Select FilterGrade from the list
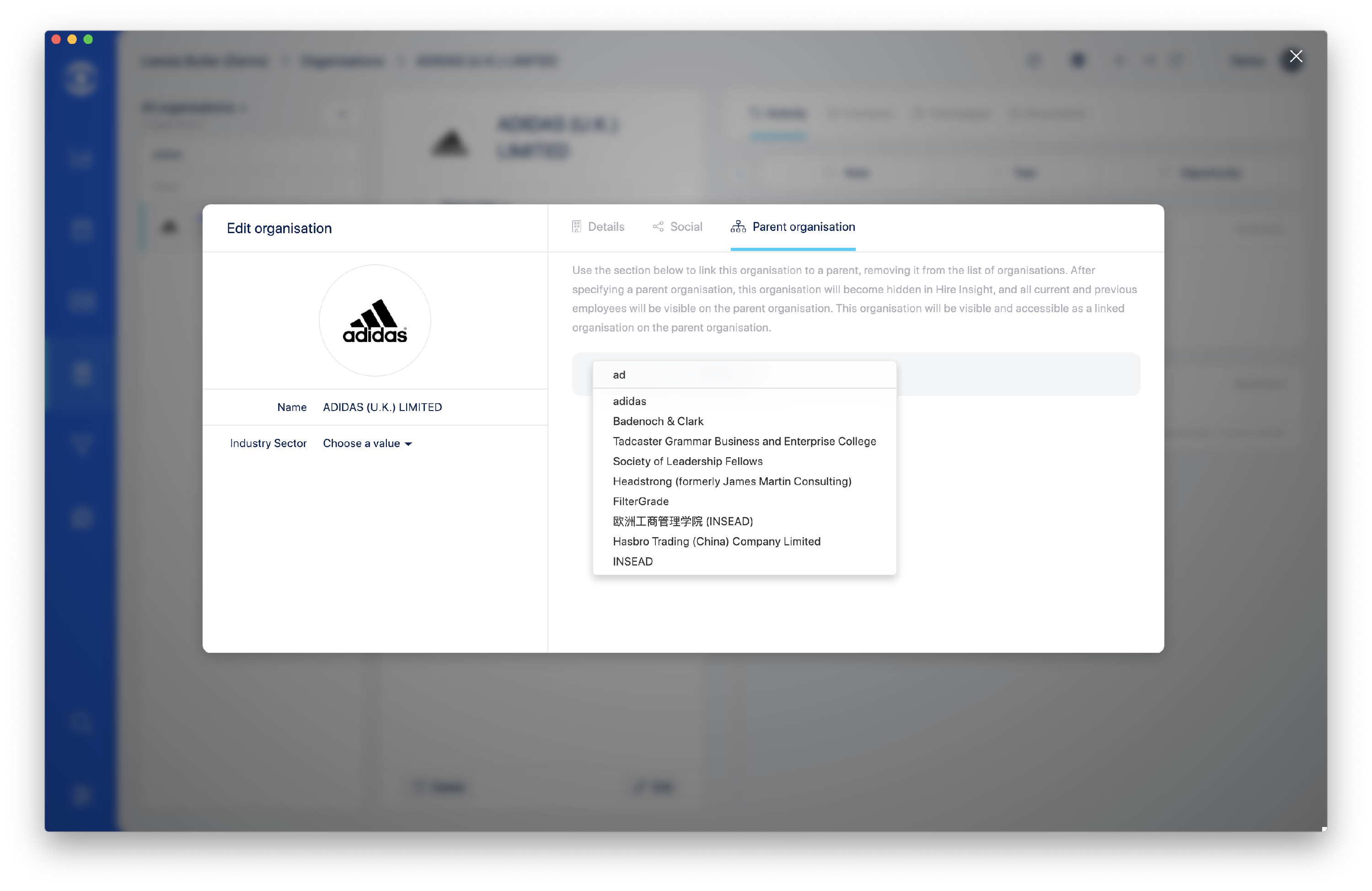Screen dimensions: 1372x891 tap(640, 502)
